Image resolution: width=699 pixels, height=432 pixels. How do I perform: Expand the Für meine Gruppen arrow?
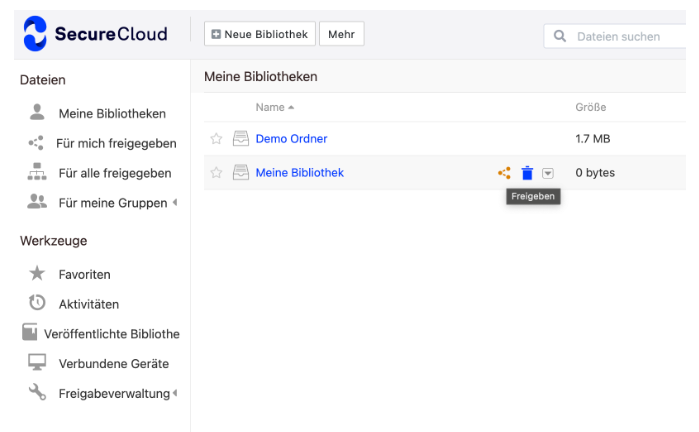(x=175, y=202)
